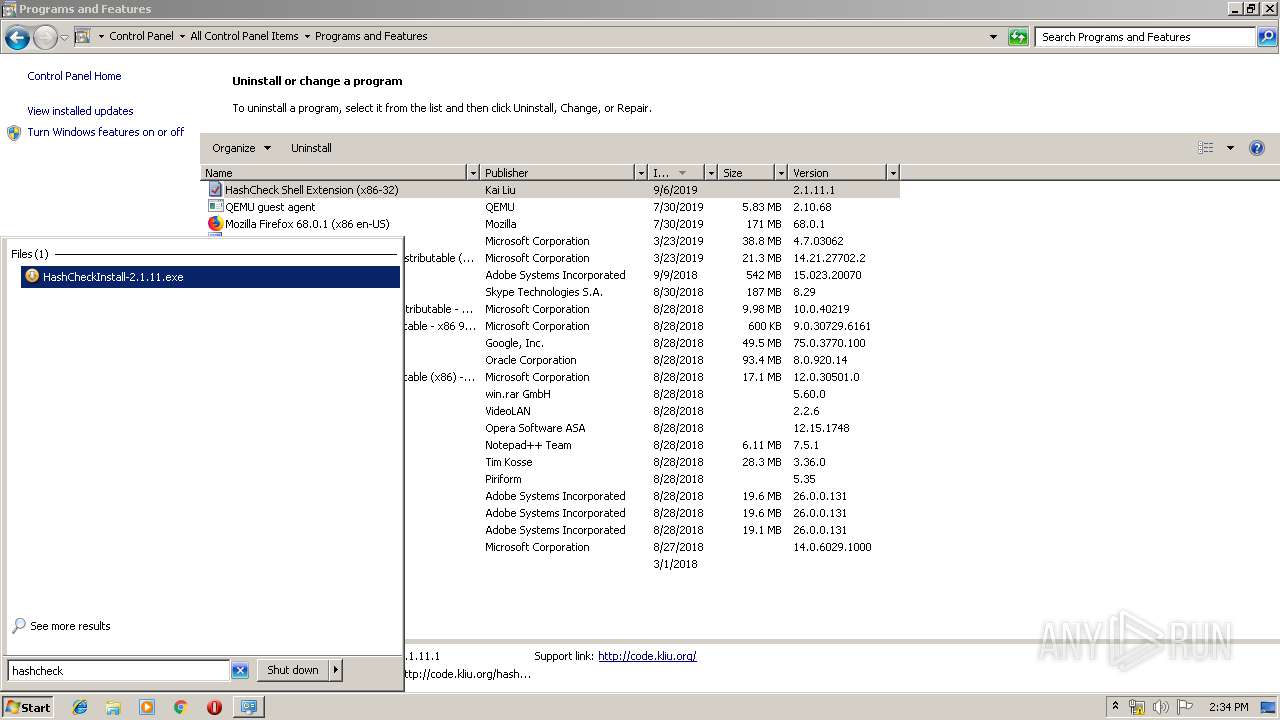
Task: Click the network tray icon
Action: pos(1137,707)
